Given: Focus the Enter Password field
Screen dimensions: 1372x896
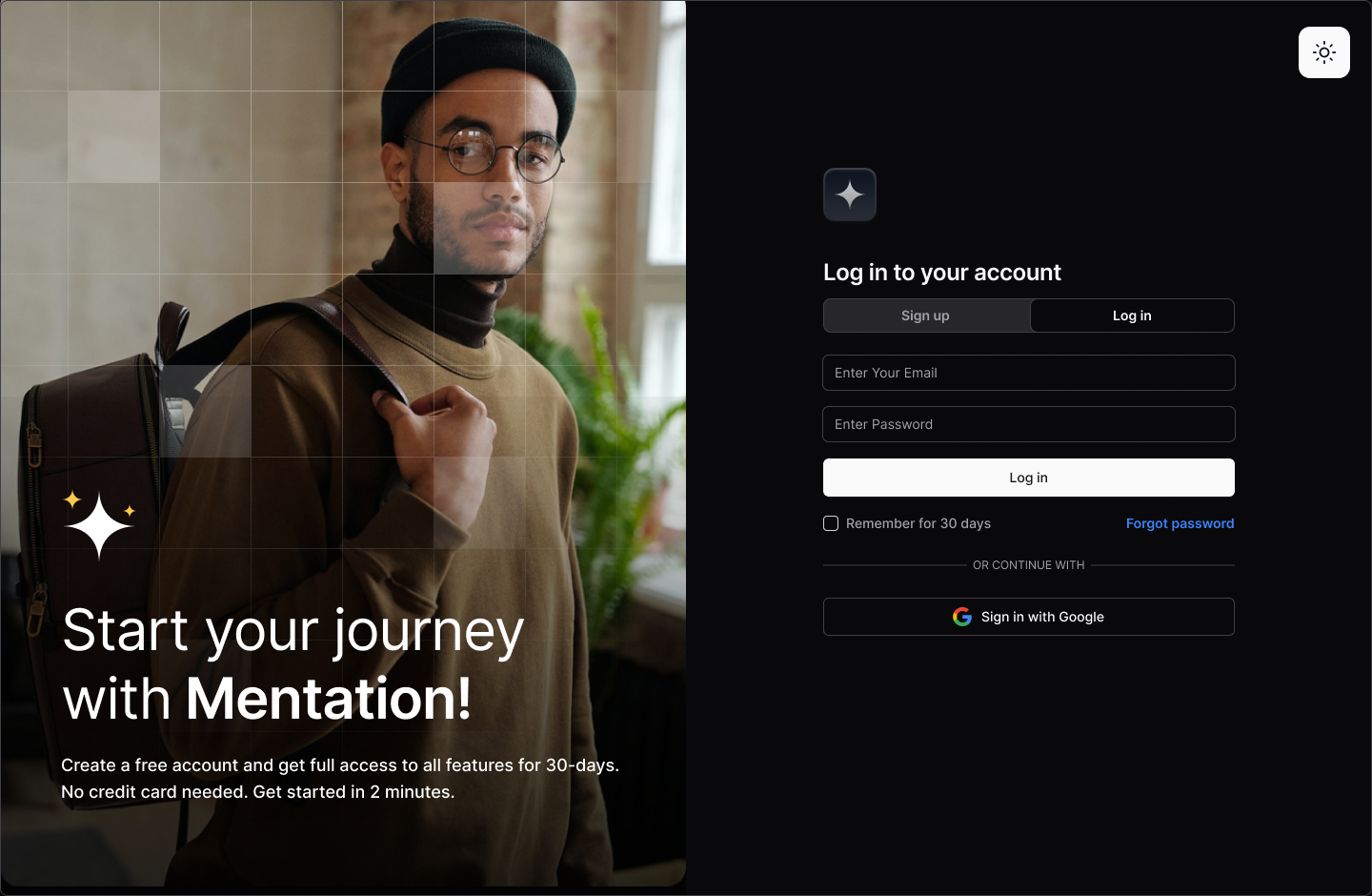Looking at the screenshot, I should [1029, 424].
